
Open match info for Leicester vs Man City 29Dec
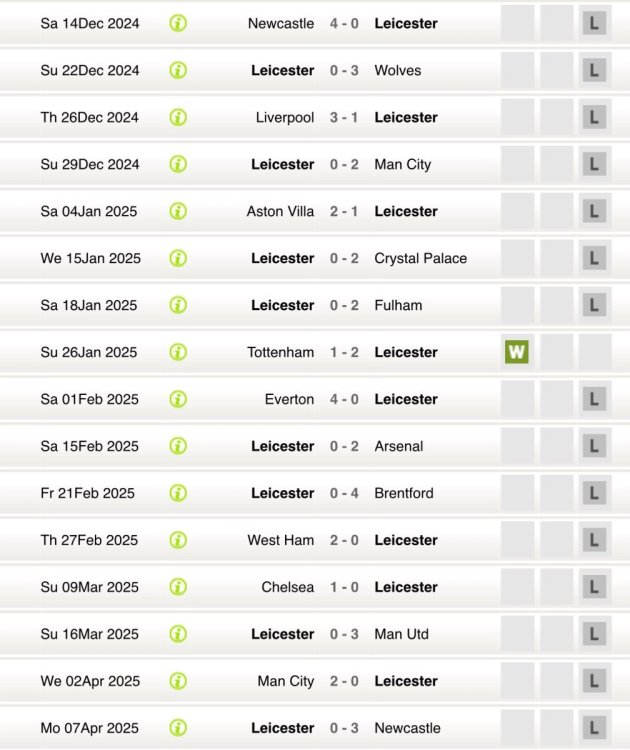pyautogui.click(x=178, y=164)
